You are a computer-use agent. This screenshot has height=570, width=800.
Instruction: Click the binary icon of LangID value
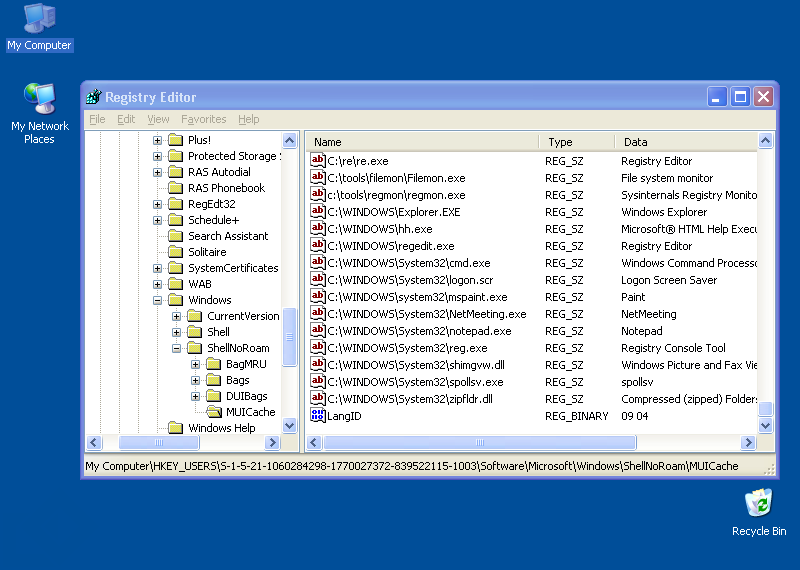coord(317,416)
